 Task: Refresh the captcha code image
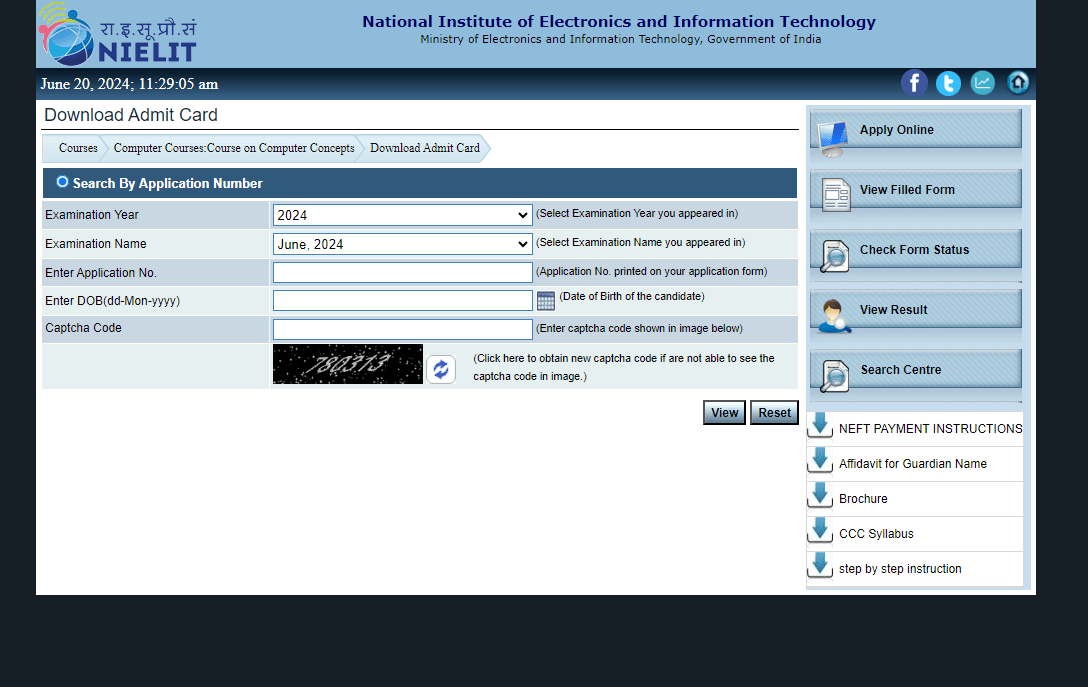(x=441, y=370)
